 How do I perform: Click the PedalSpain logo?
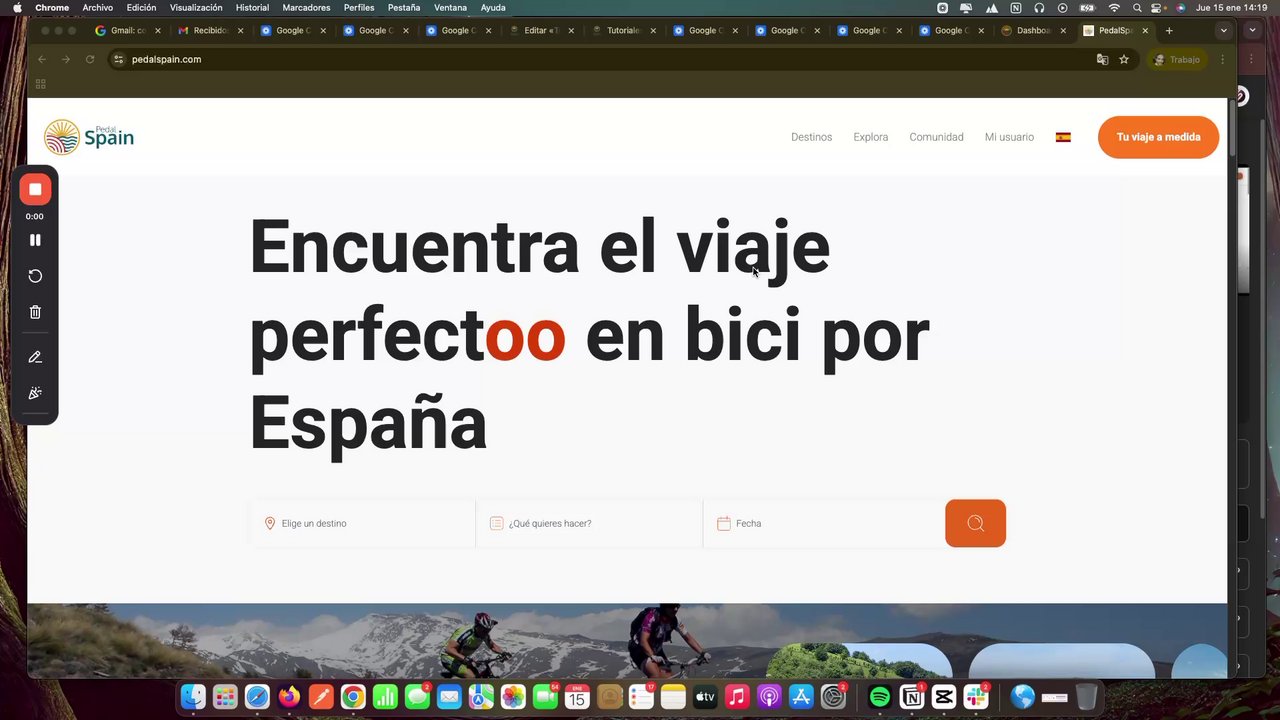pyautogui.click(x=89, y=137)
